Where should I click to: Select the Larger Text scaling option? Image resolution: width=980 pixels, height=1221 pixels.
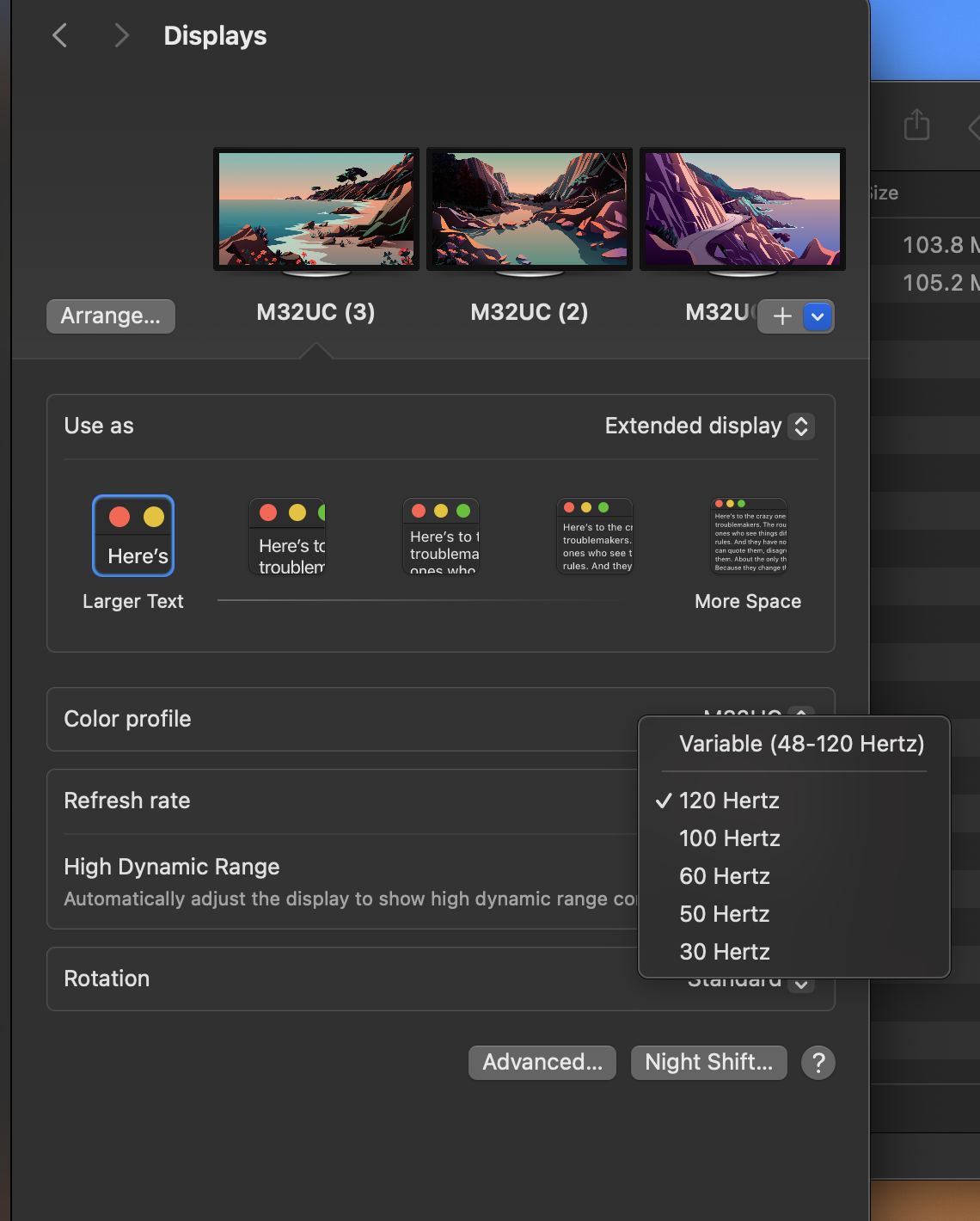coord(132,535)
